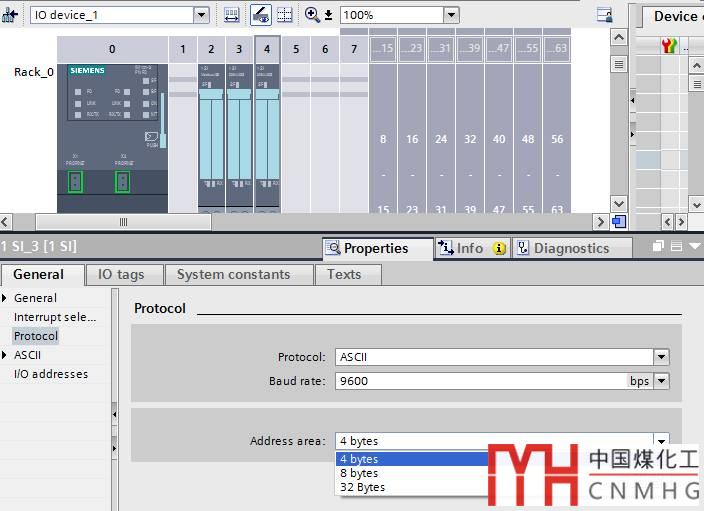Select the SI module in slot 4
Screen dimensions: 704x511
[268, 138]
